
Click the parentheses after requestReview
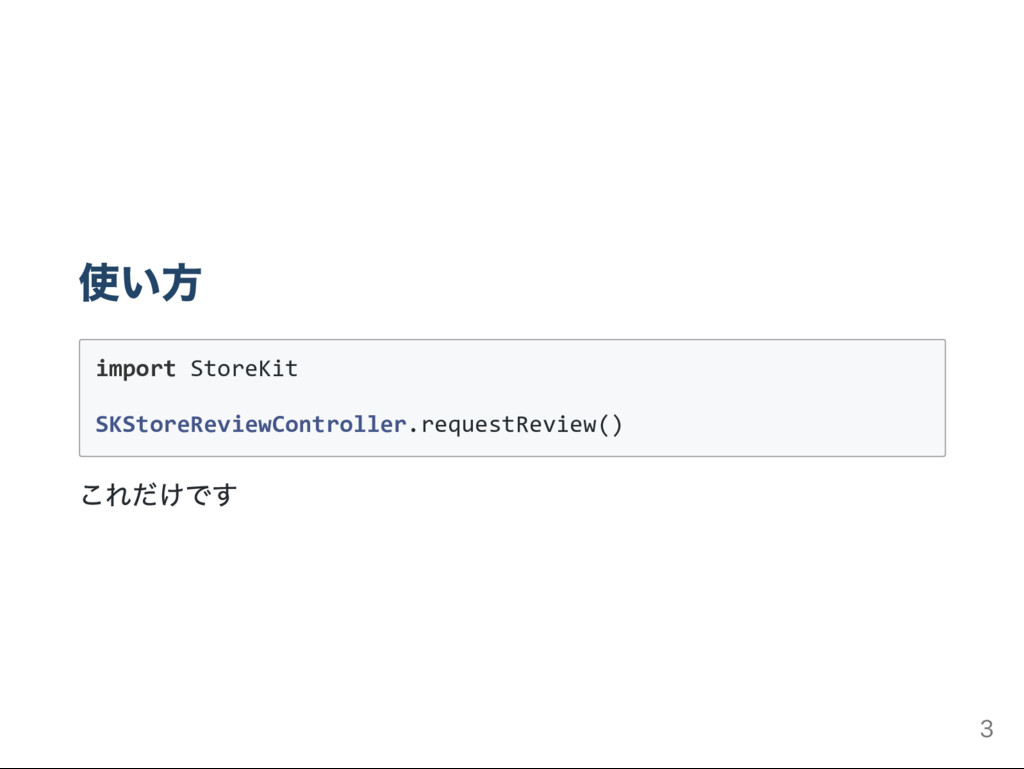tap(611, 425)
